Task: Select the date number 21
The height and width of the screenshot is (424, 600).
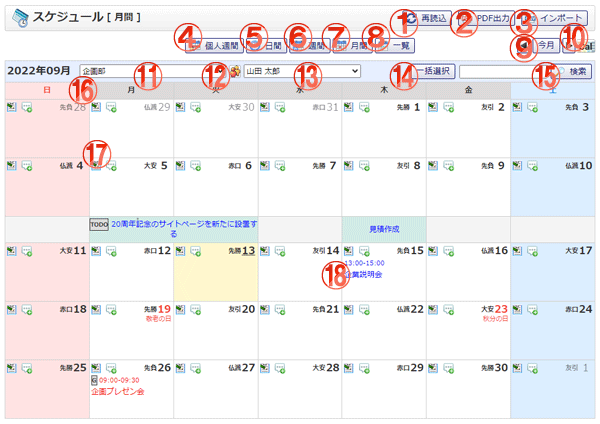Action: point(333,309)
